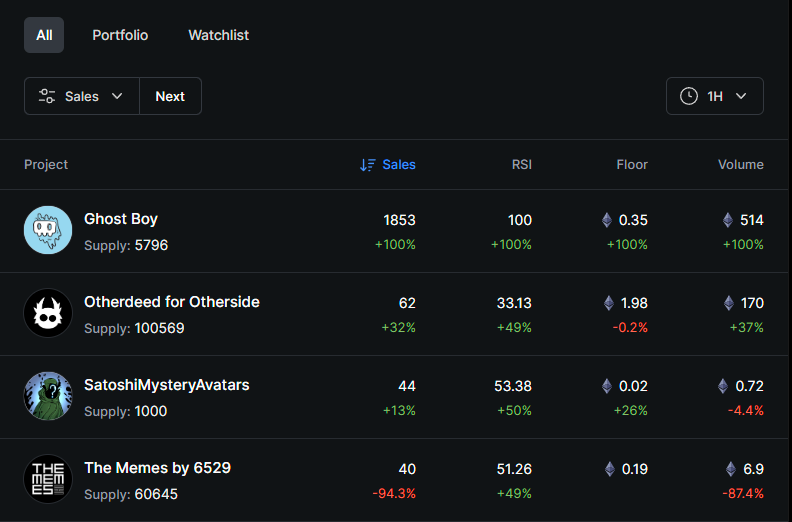Click Otherdeed floor change -0.2%

pos(630,327)
